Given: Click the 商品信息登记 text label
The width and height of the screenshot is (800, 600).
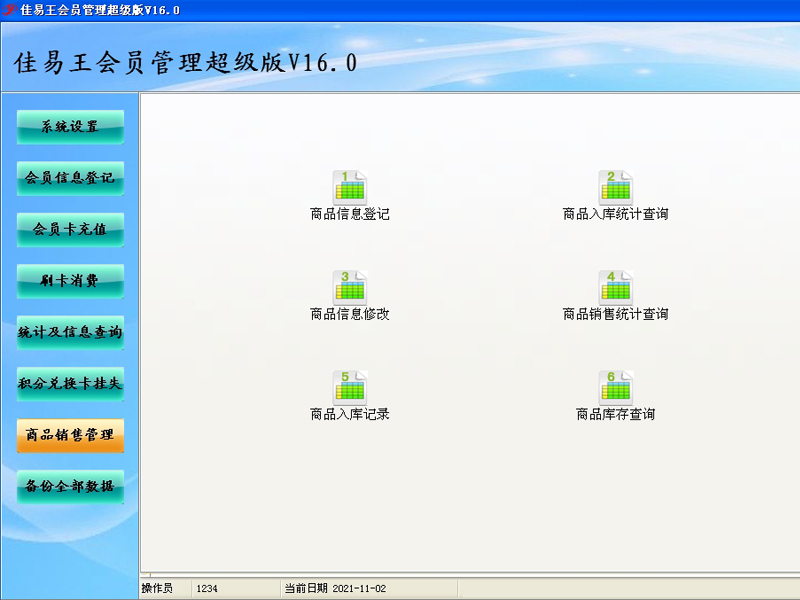Looking at the screenshot, I should coord(350,214).
